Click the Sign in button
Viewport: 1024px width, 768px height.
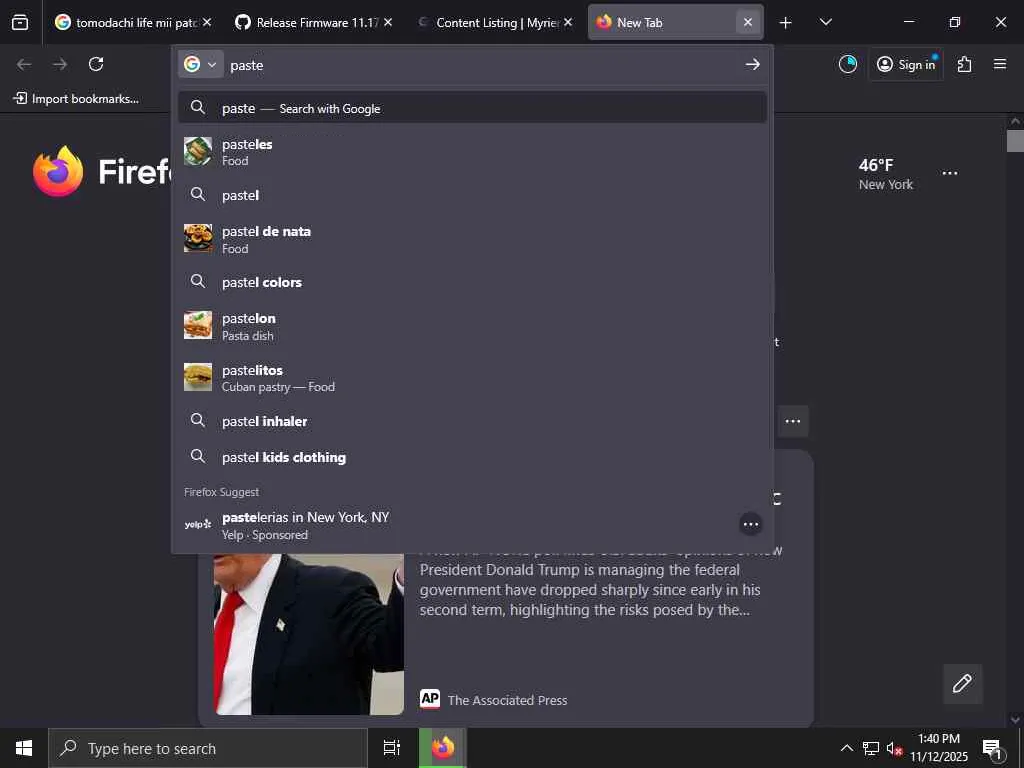(x=906, y=64)
